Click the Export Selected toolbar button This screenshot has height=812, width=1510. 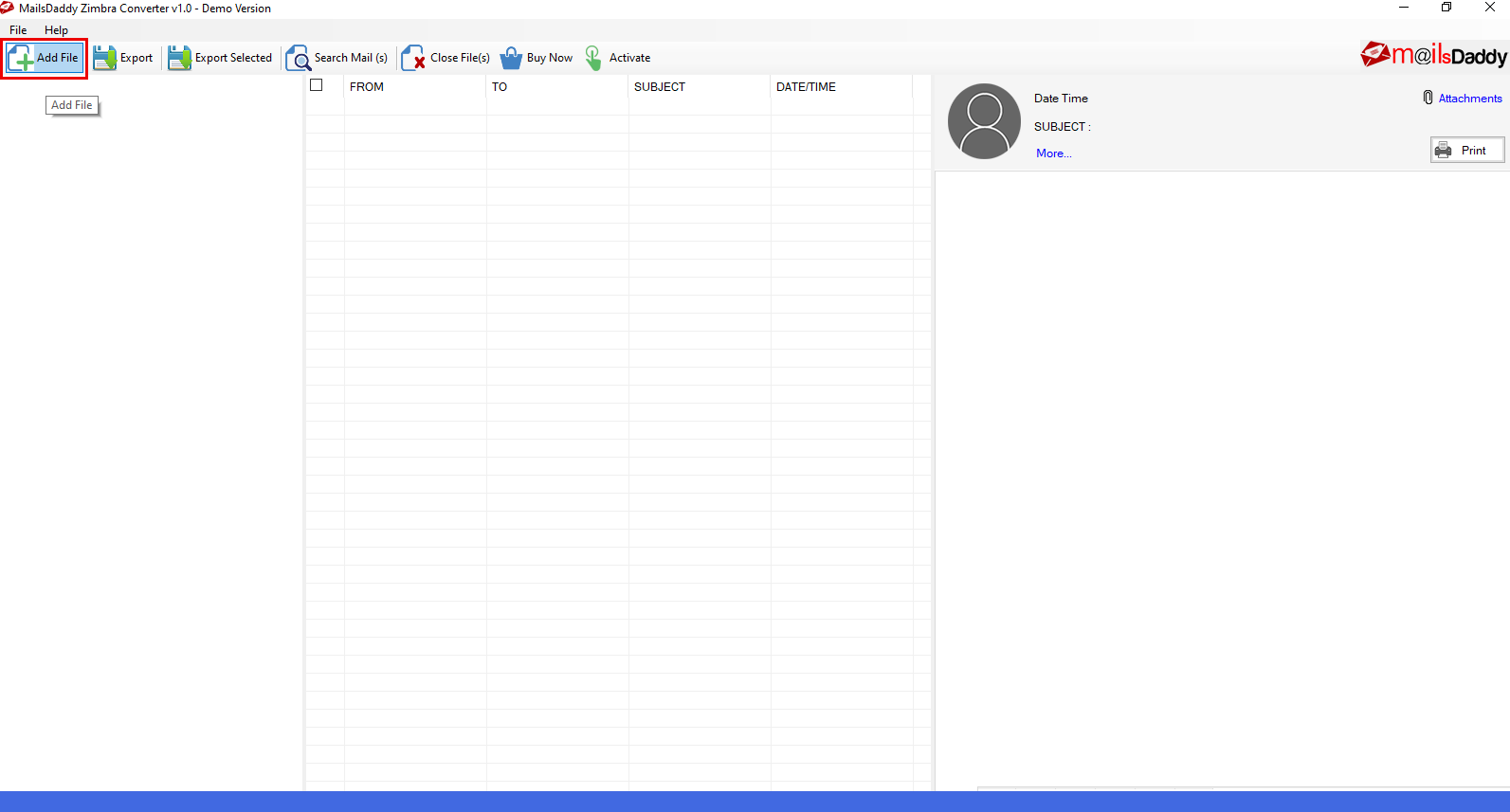[x=220, y=58]
